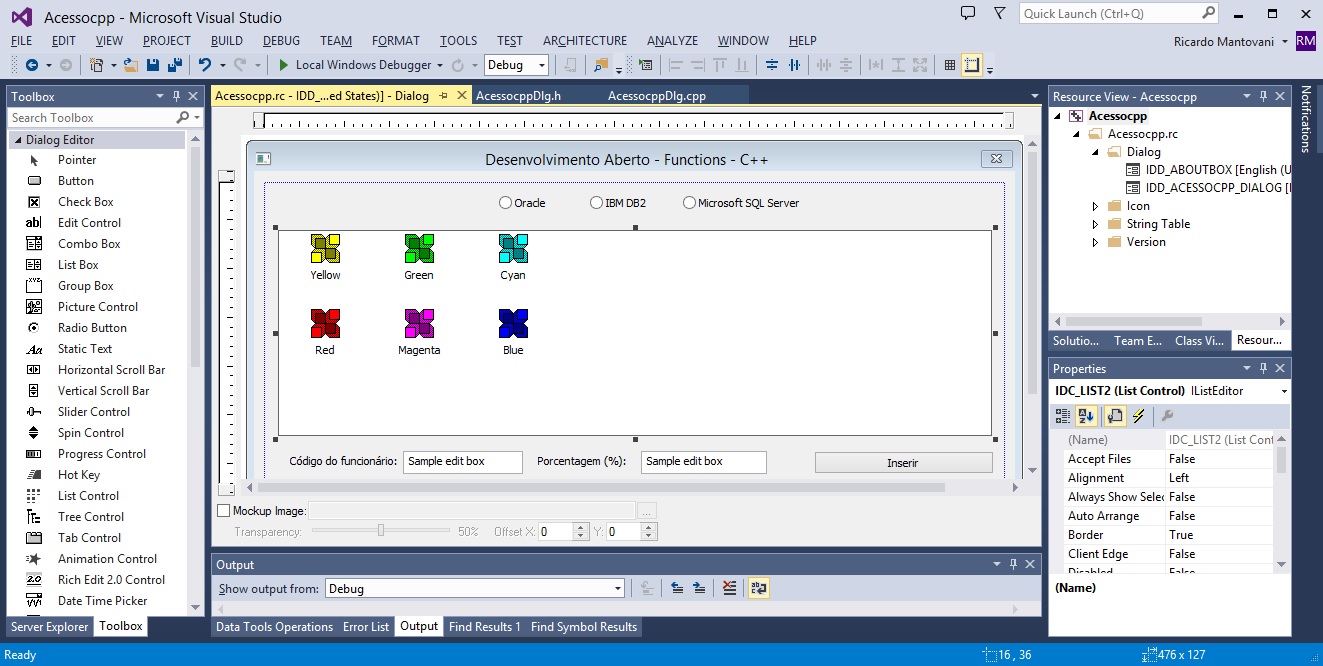
Task: Show property Events via lightning bolt icon
Action: [x=1138, y=416]
